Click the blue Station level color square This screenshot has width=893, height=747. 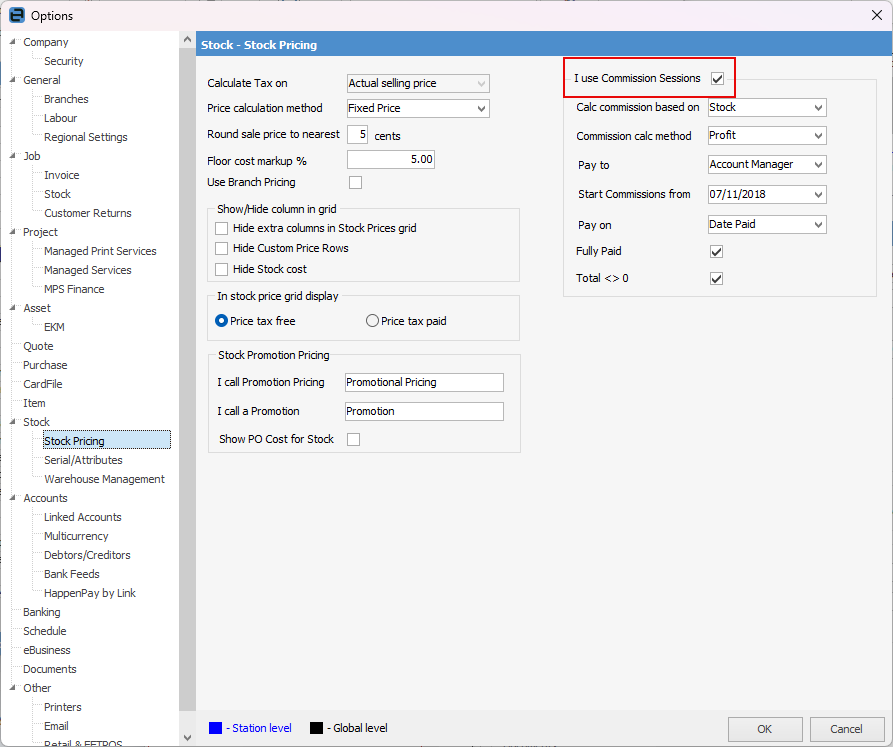[216, 728]
